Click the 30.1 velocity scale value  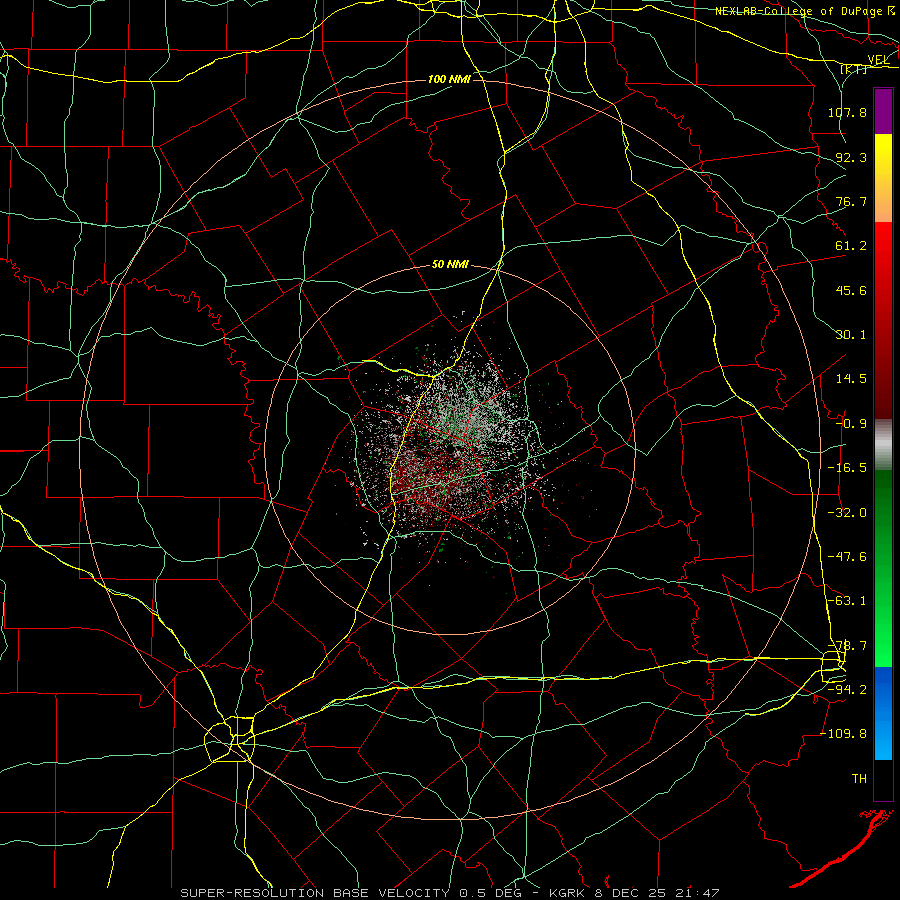point(851,335)
